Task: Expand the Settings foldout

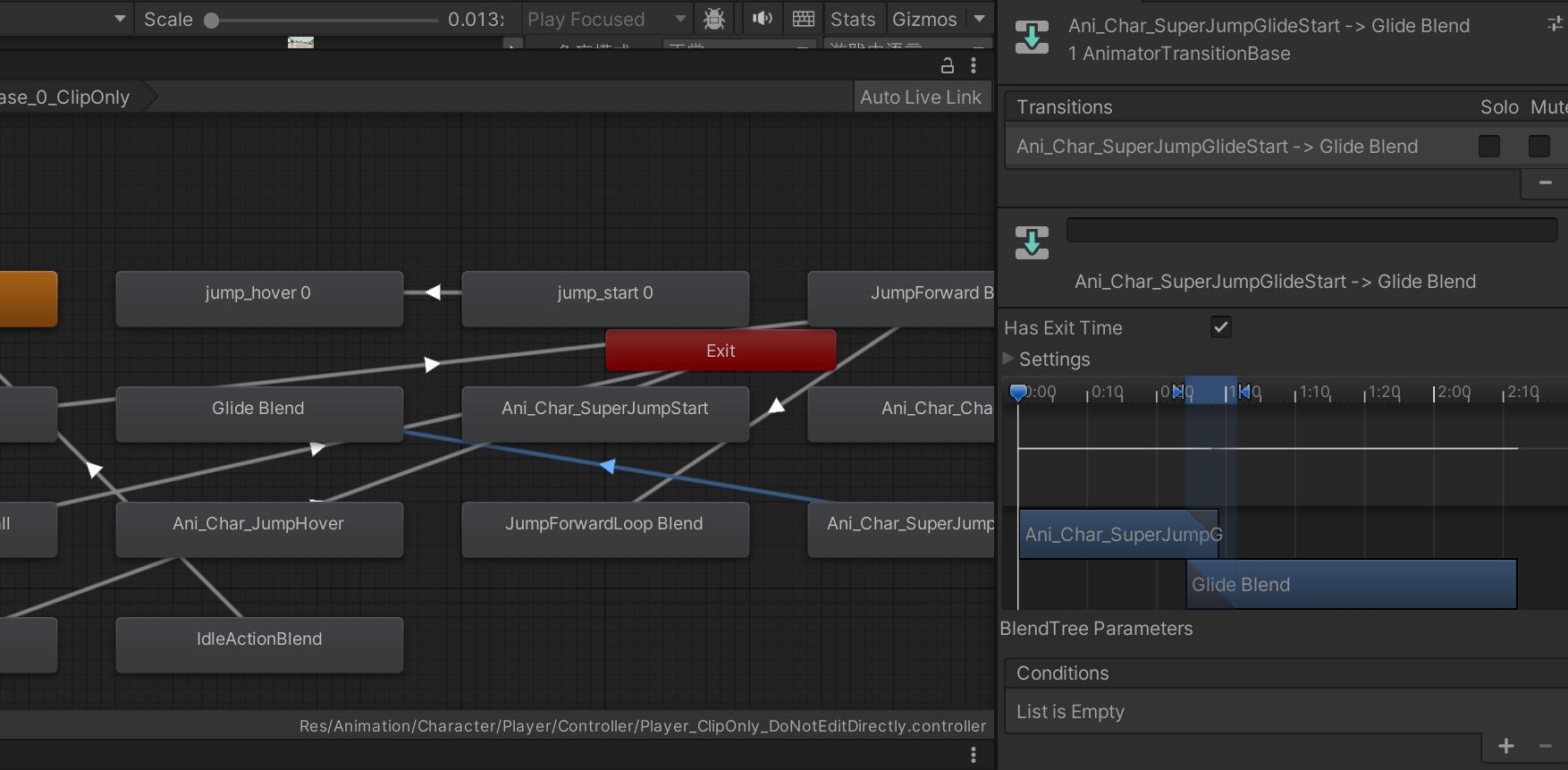Action: [1008, 359]
